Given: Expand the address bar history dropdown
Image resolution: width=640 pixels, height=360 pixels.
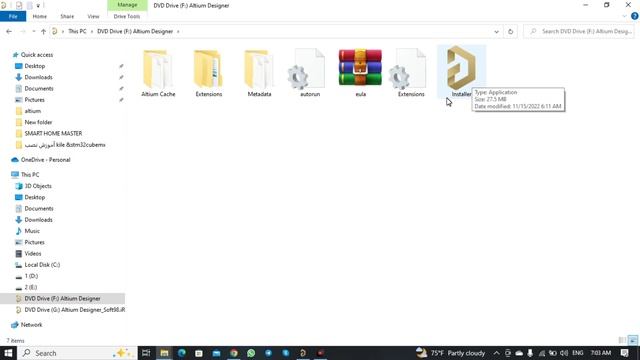Looking at the screenshot, I should [496, 31].
